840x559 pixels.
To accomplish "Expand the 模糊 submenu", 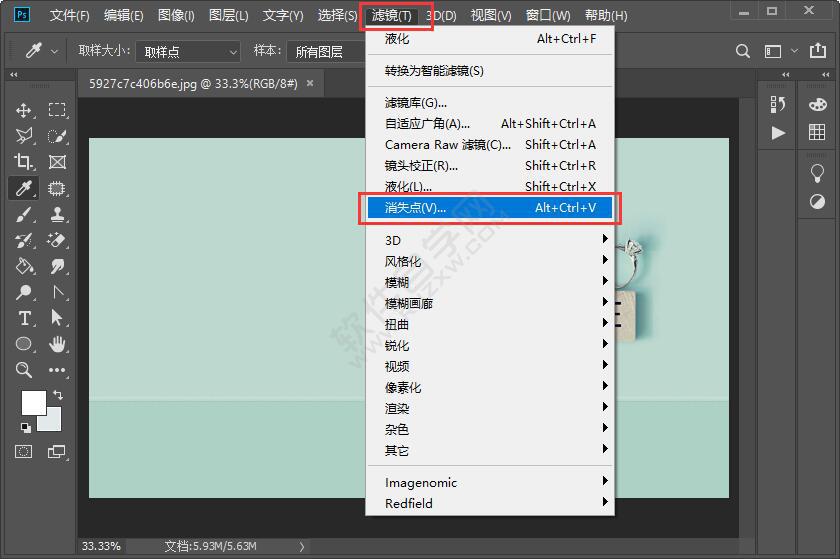I will [490, 282].
